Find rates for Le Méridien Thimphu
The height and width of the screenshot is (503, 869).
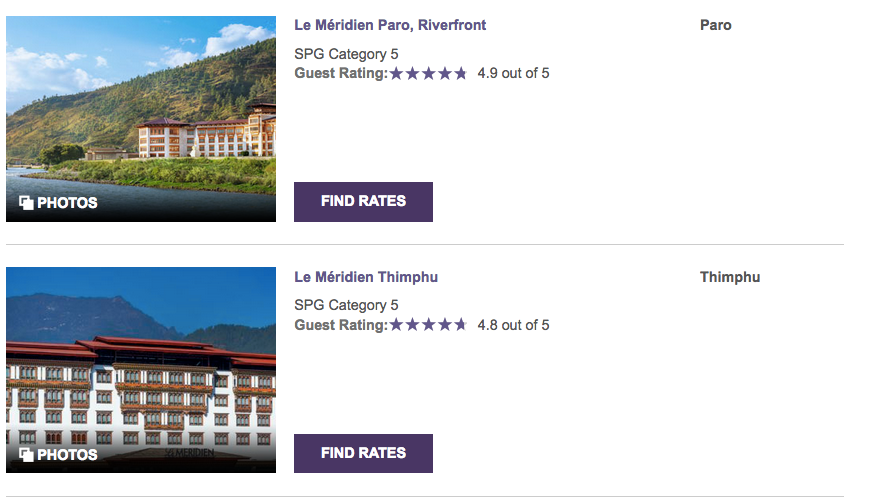coord(363,453)
